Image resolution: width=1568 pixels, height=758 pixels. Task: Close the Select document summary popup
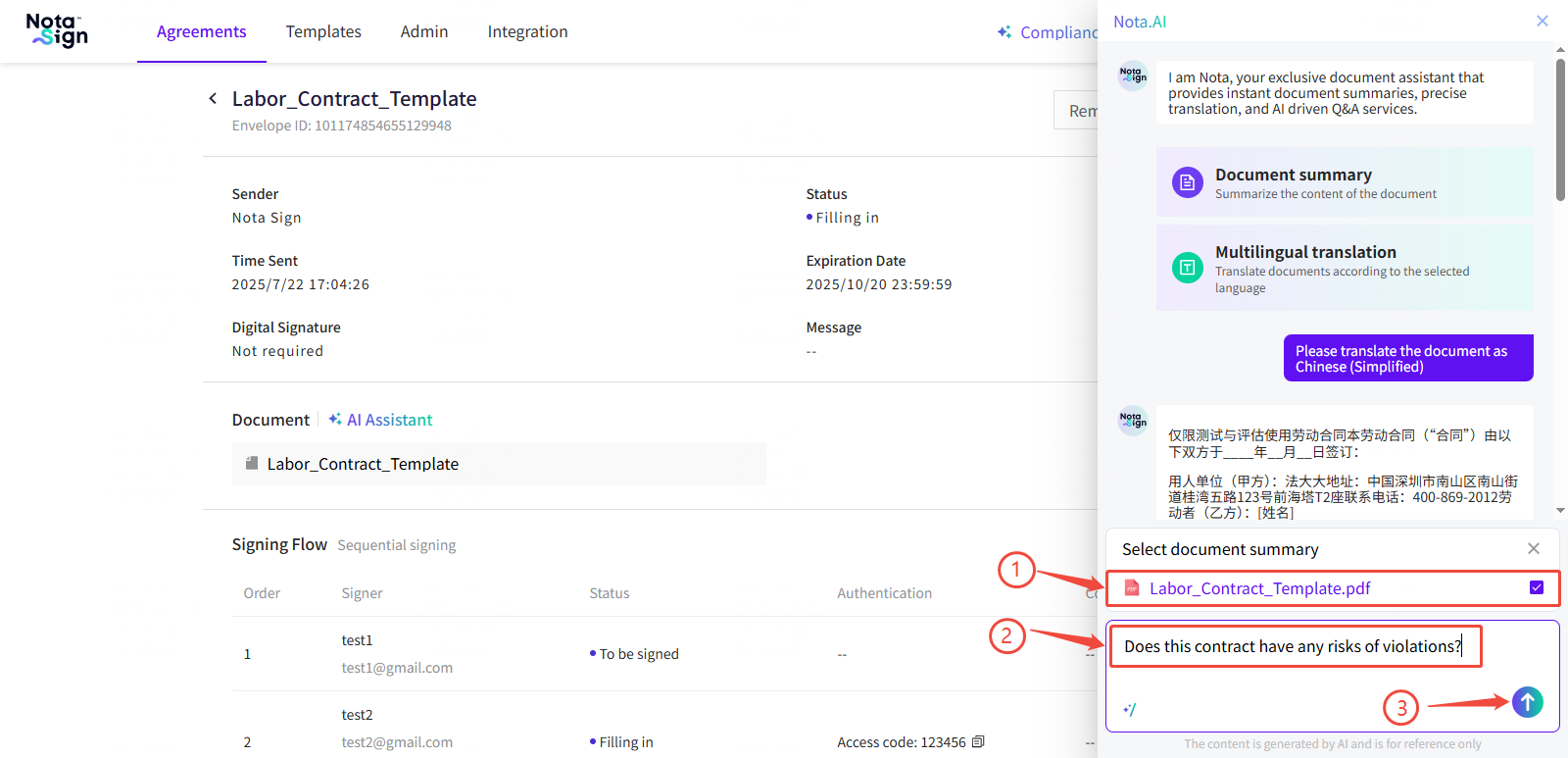point(1533,549)
